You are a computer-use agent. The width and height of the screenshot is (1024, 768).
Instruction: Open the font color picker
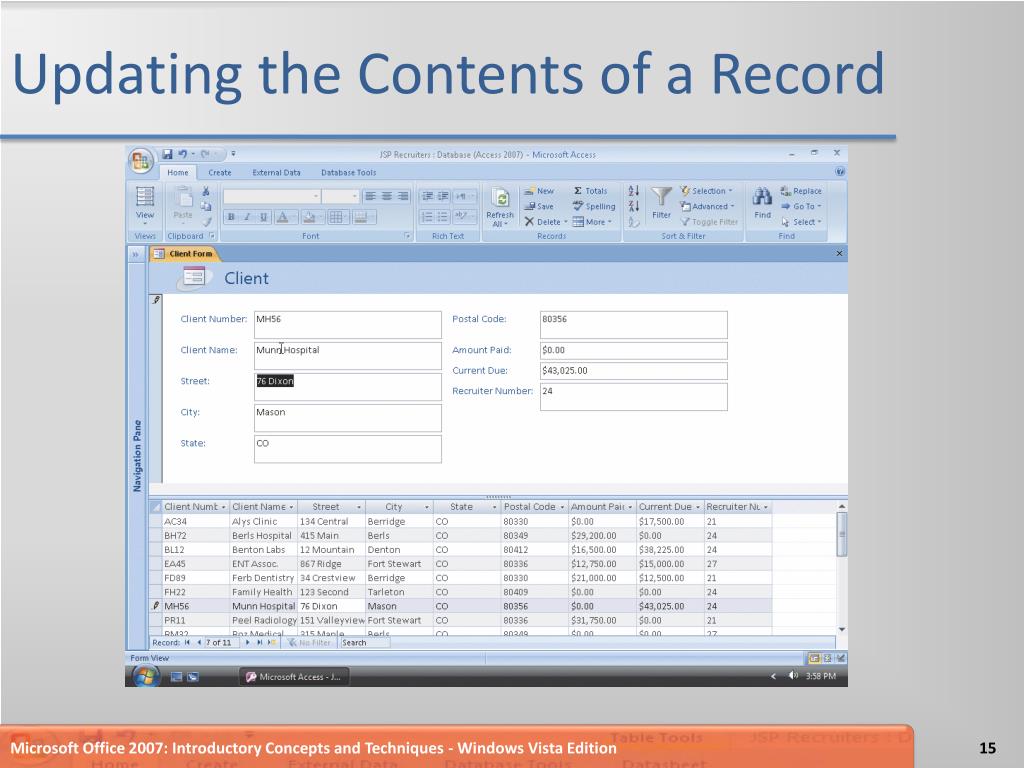[x=285, y=217]
